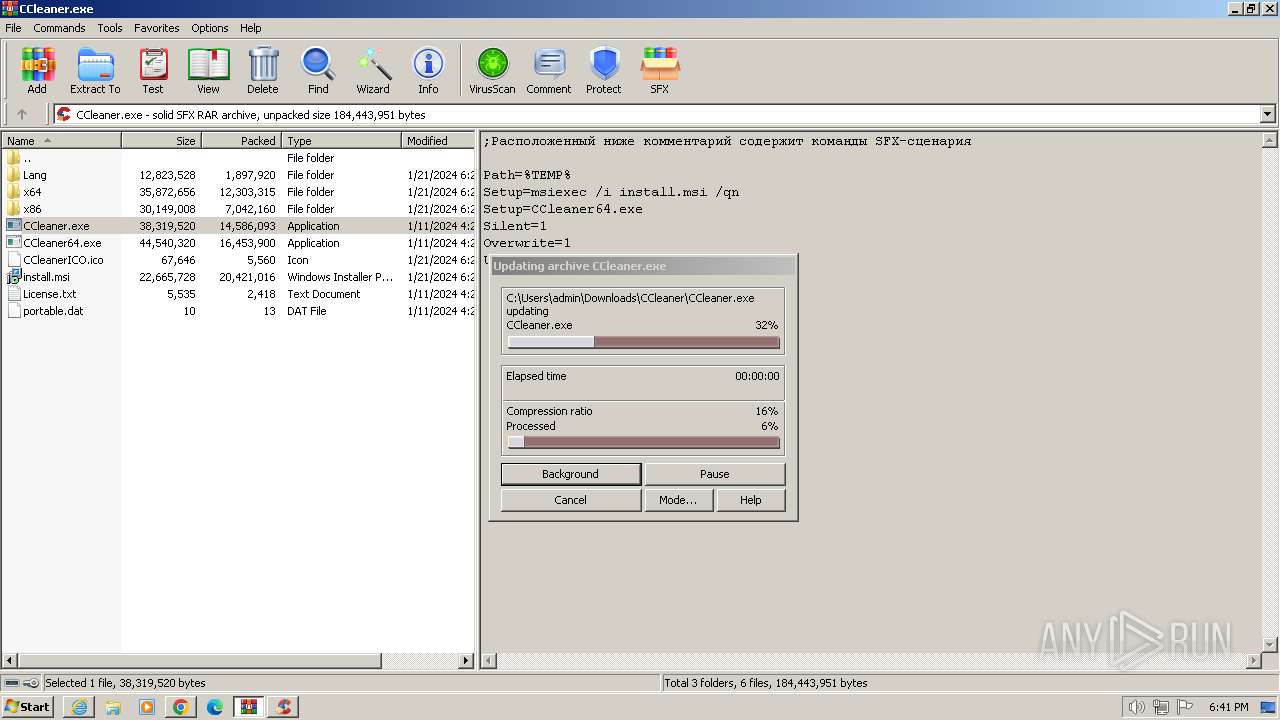Click the Action Center flag icon
Image resolution: width=1280 pixels, height=720 pixels.
[x=1183, y=707]
